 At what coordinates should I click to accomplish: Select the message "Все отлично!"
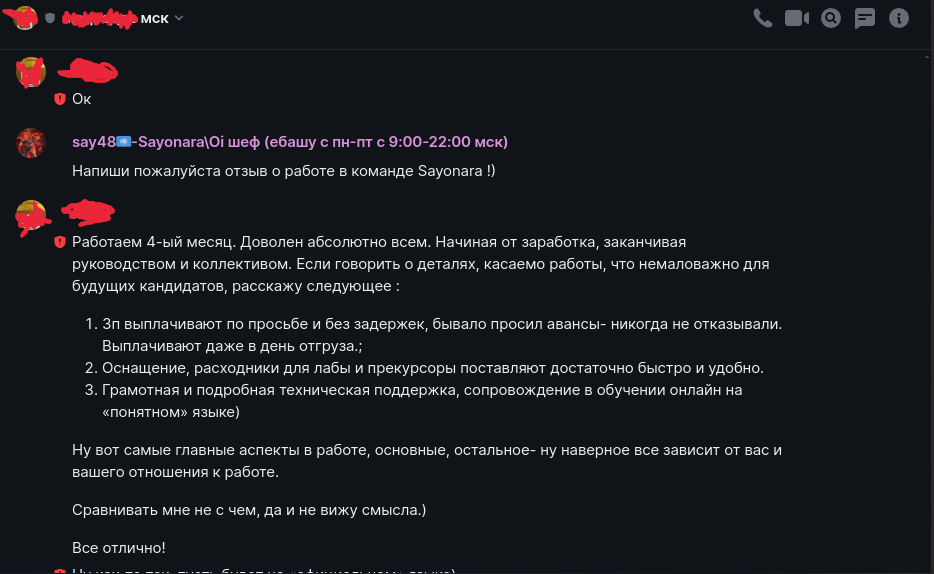pyautogui.click(x=119, y=548)
